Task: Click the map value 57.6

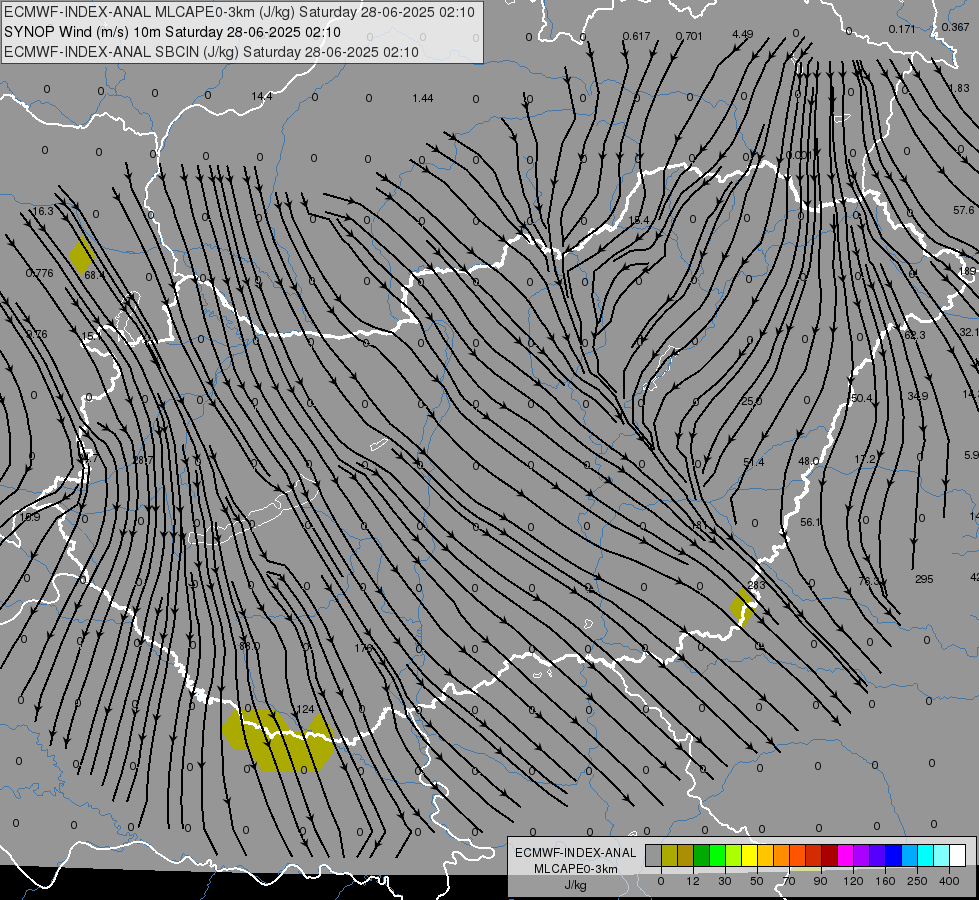Action: coord(963,210)
